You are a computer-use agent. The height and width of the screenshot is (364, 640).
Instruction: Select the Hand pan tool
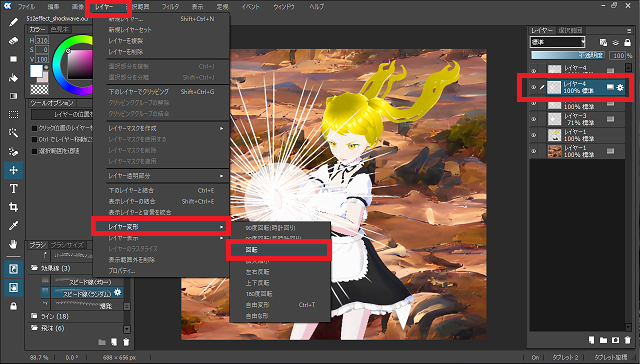coord(13,244)
